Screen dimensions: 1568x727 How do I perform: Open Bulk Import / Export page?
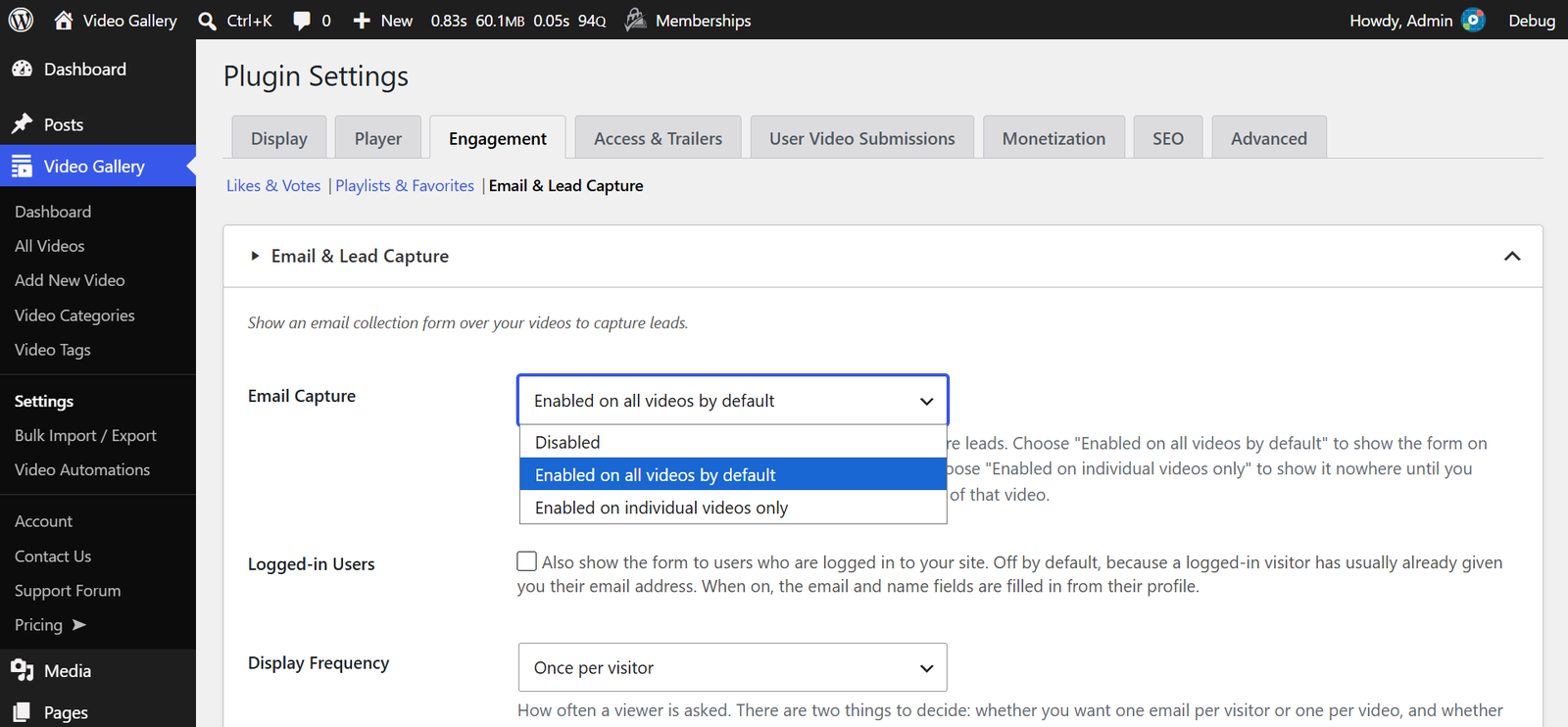point(85,435)
